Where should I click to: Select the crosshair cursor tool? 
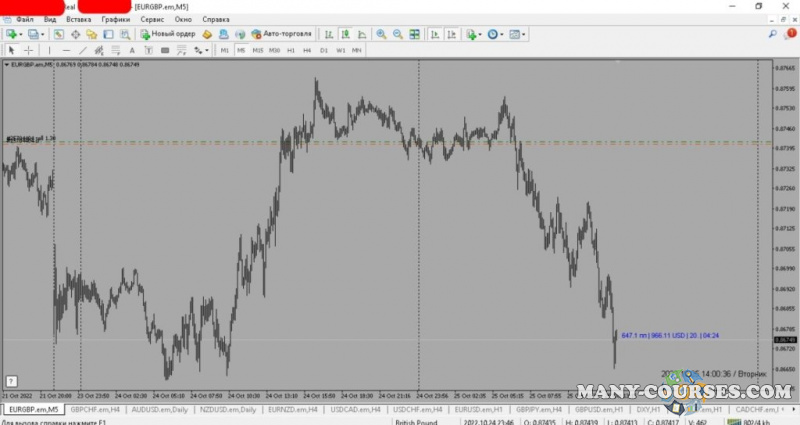[x=28, y=50]
